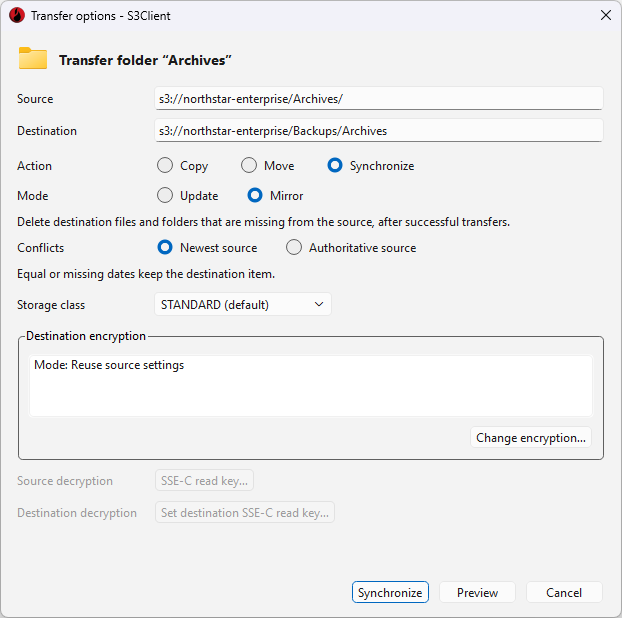Start transfer with bottom Synchronize button
Image resolution: width=622 pixels, height=618 pixels.
(390, 592)
